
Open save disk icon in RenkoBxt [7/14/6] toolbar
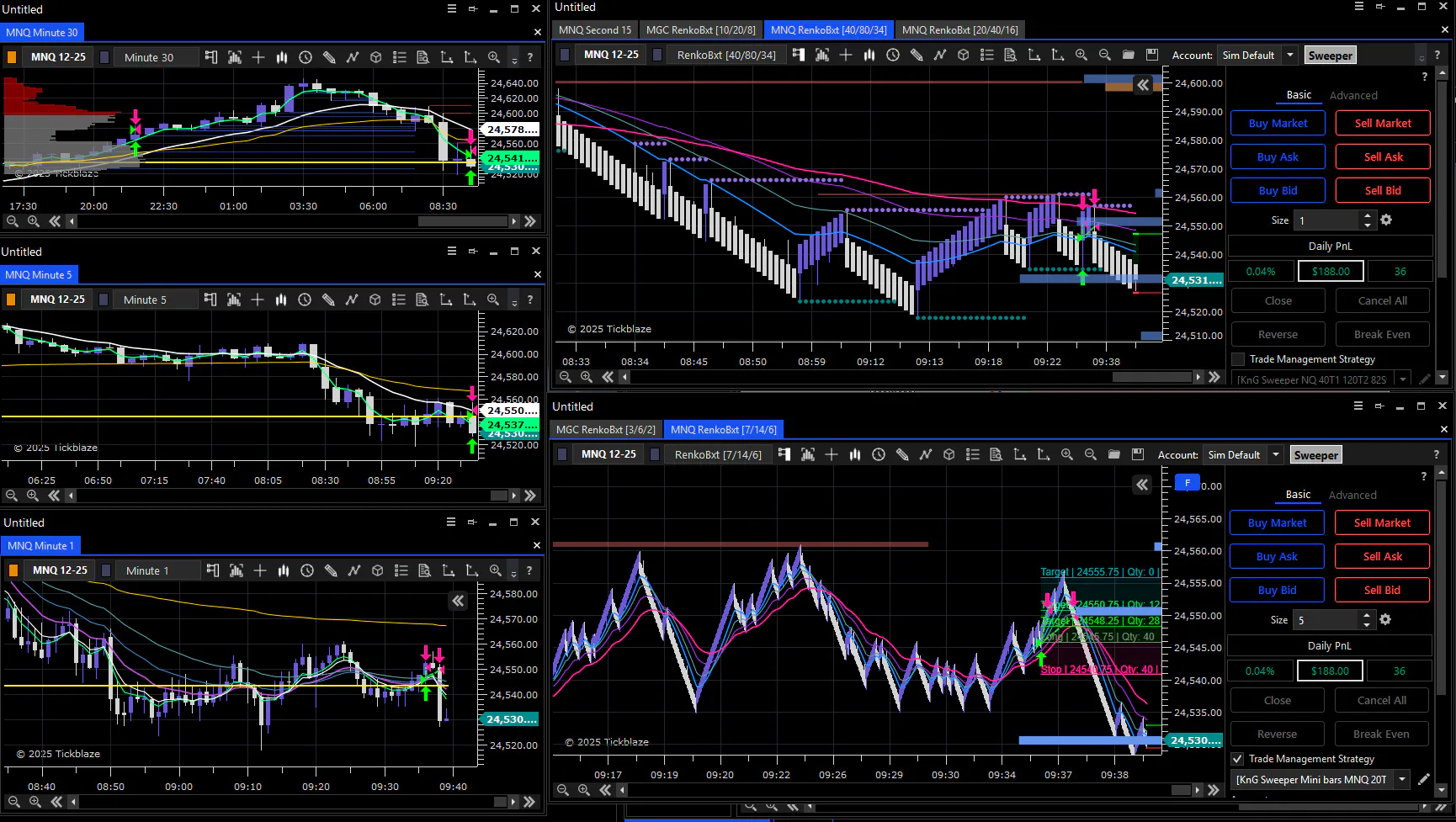1138,454
